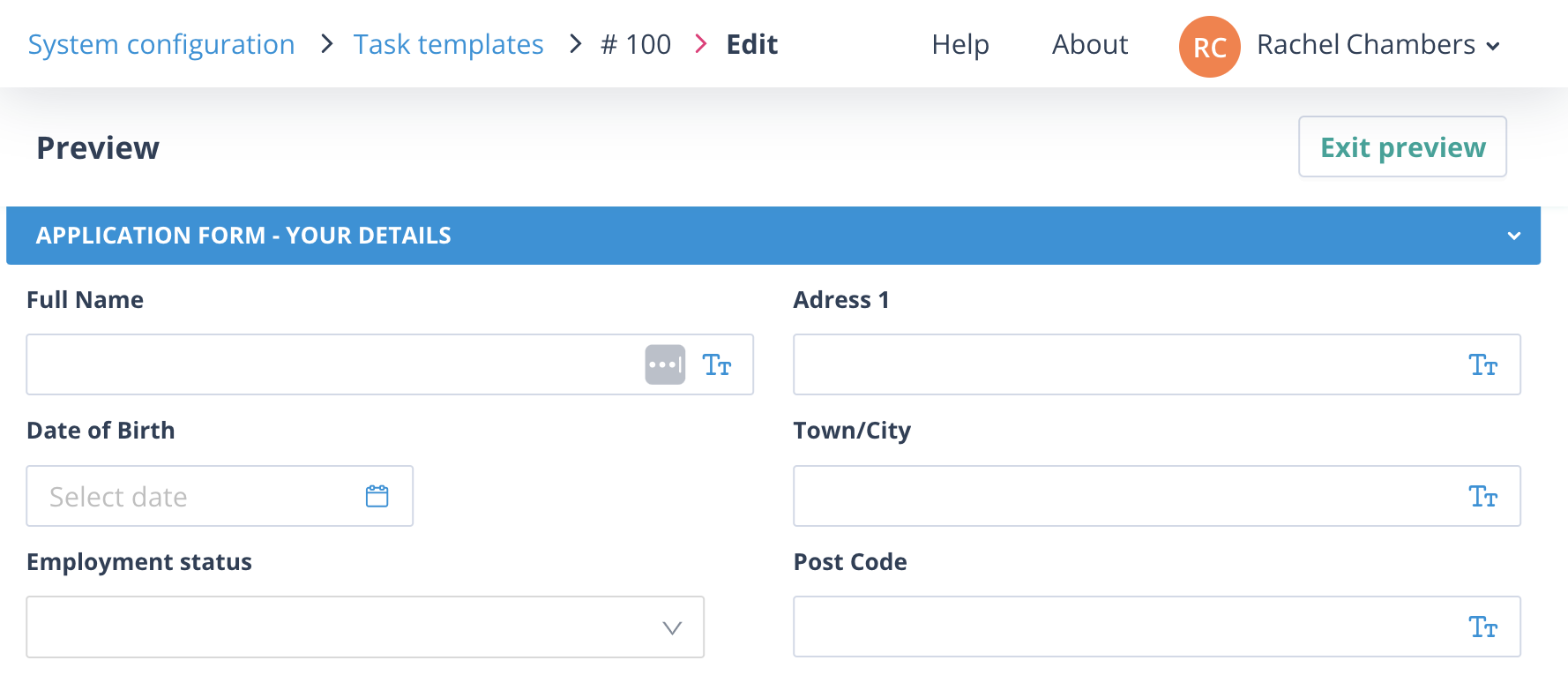
Task: Click the text-format icon in Full Name field
Action: pyautogui.click(x=717, y=364)
